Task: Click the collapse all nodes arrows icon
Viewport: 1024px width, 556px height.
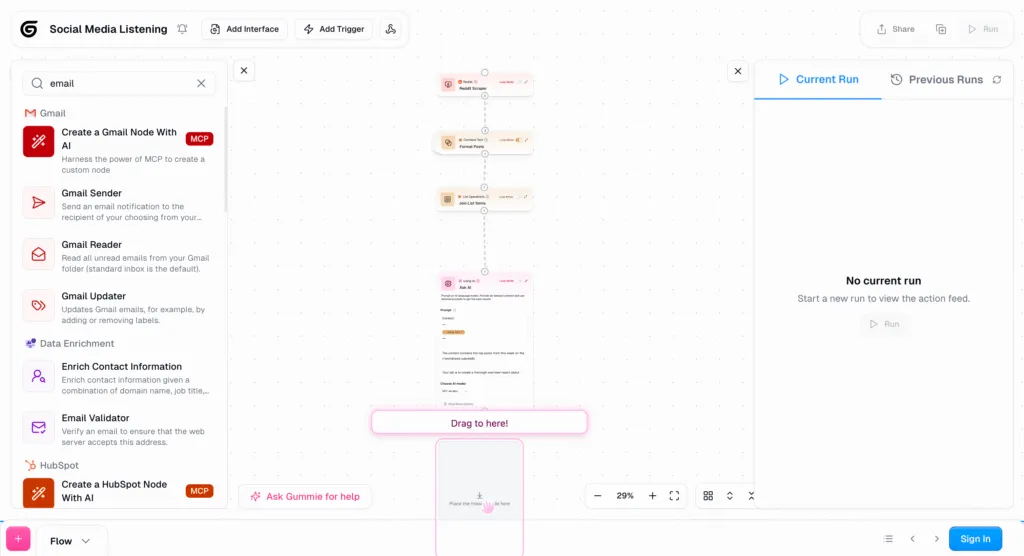Action: [751, 496]
